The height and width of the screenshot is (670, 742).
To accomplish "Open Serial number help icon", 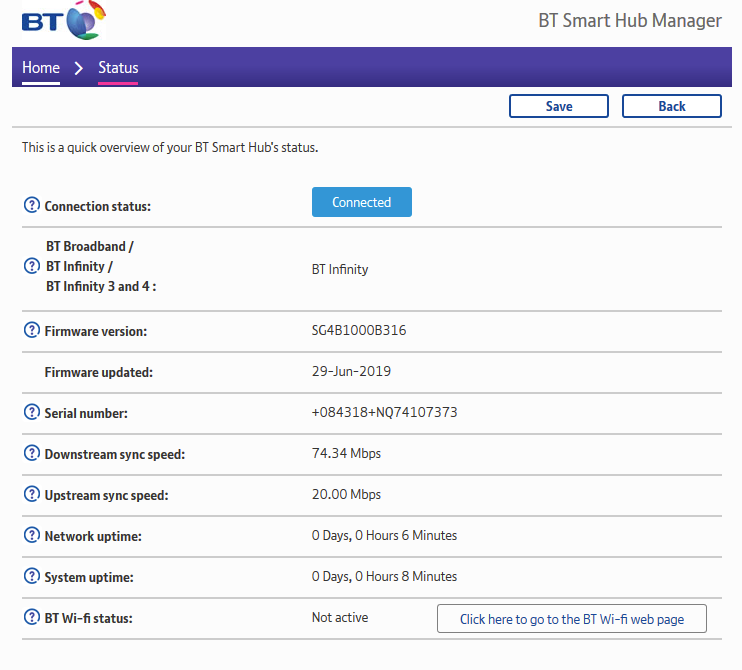I will pos(32,413).
